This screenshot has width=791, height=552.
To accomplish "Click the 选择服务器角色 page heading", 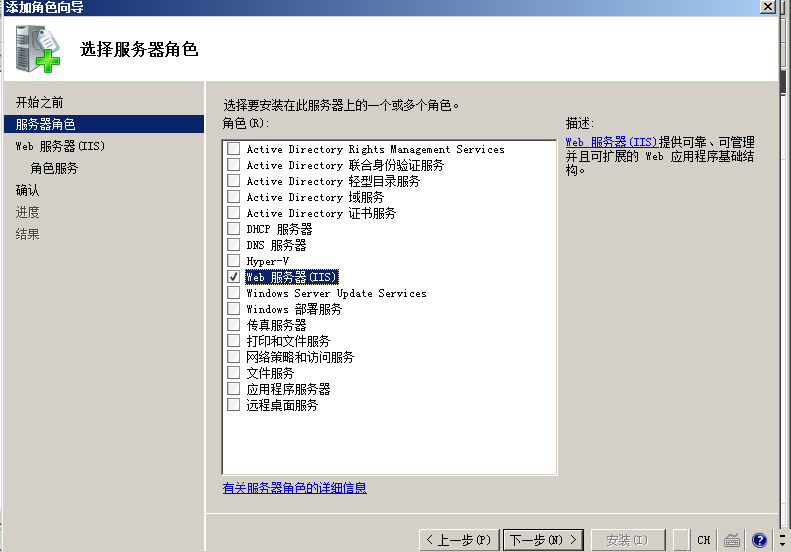I will pos(139,49).
